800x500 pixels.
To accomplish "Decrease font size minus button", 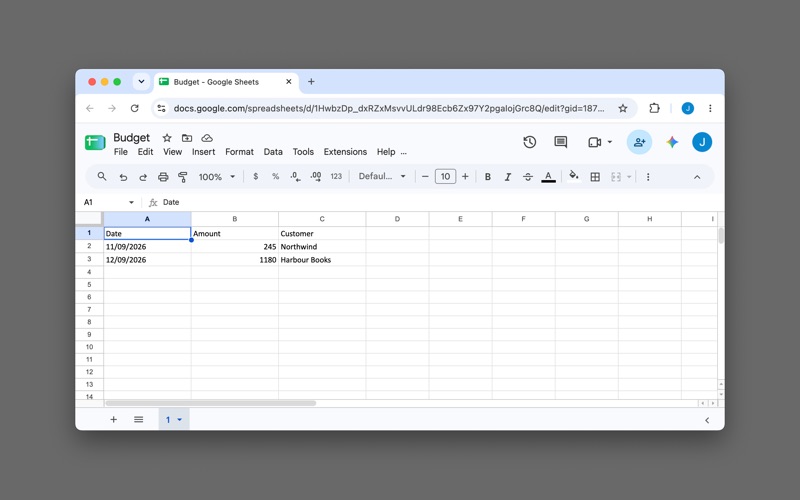I will 425,177.
